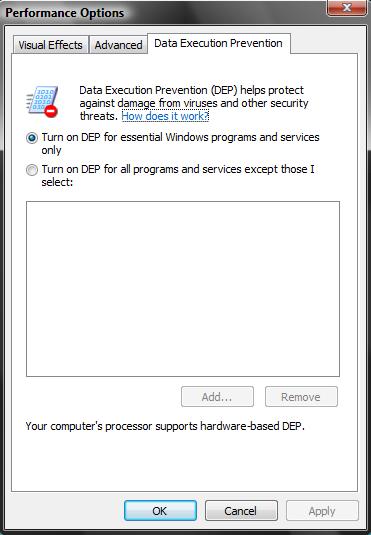Click the hardware-based DEP support message
371x535 pixels.
[x=165, y=426]
